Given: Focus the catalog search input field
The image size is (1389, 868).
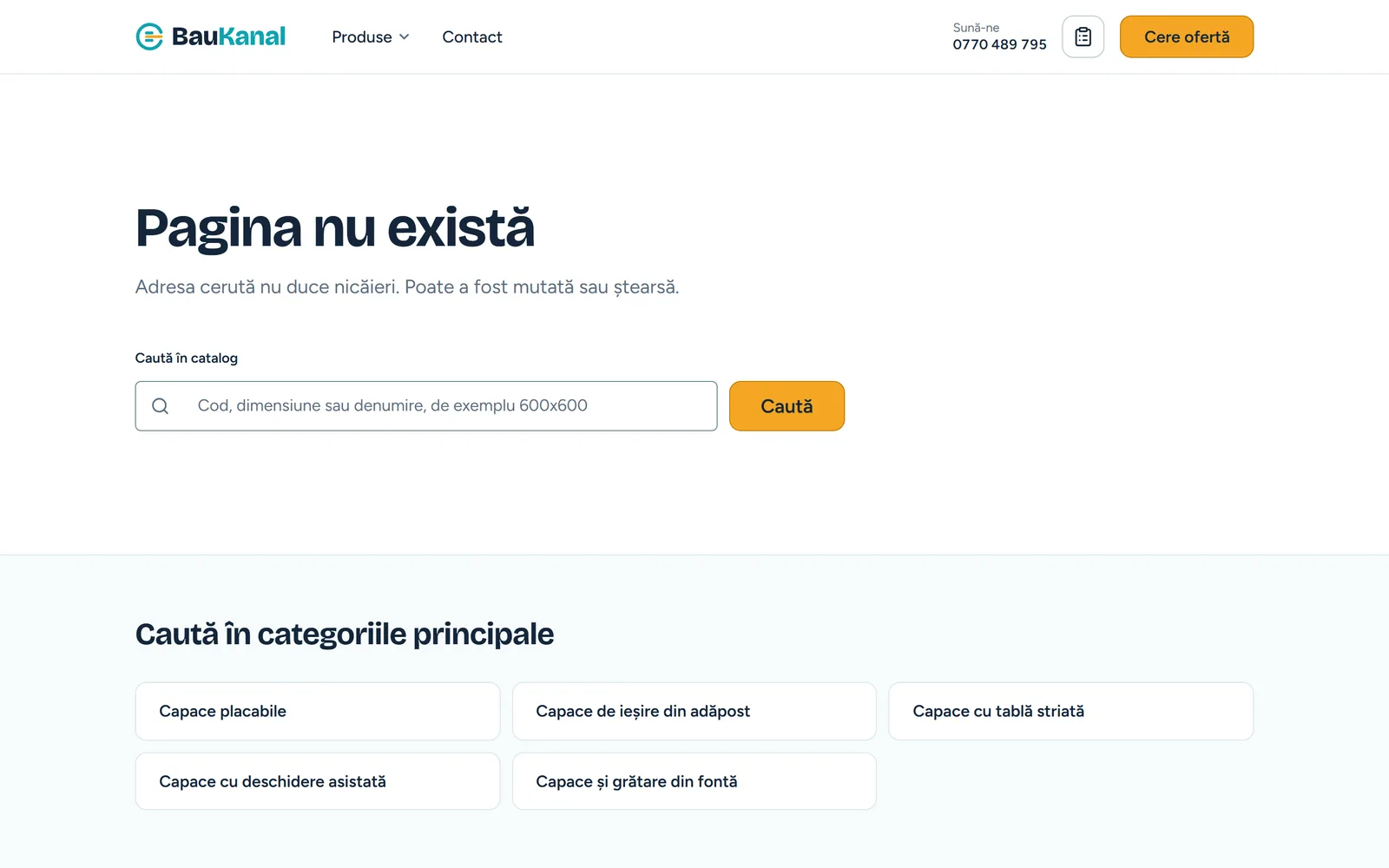Looking at the screenshot, I should tap(426, 406).
